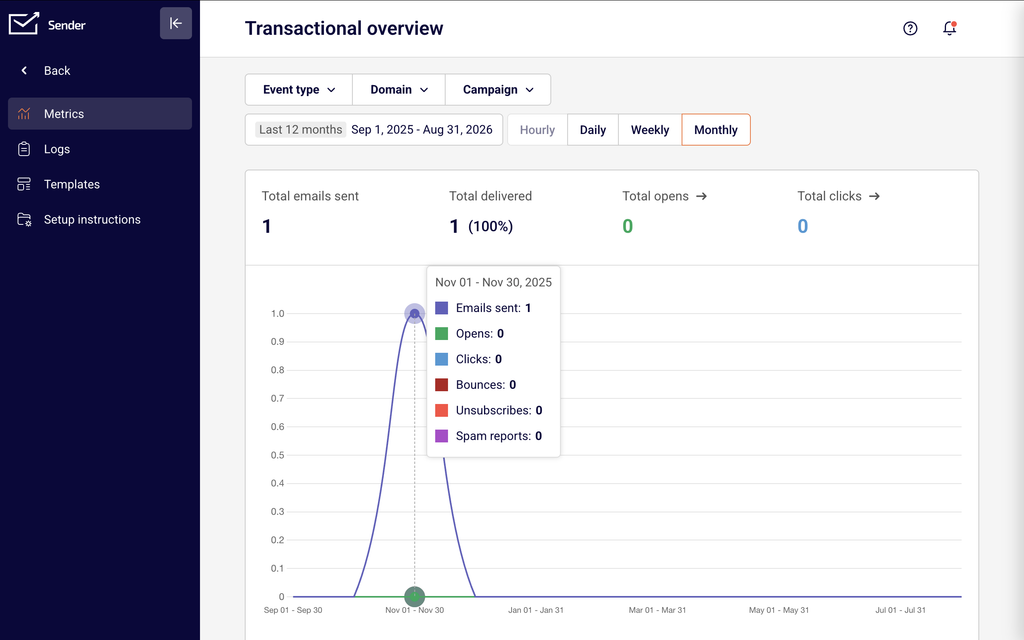
Task: Click the 0.5 y-axis value
Action: [278, 455]
